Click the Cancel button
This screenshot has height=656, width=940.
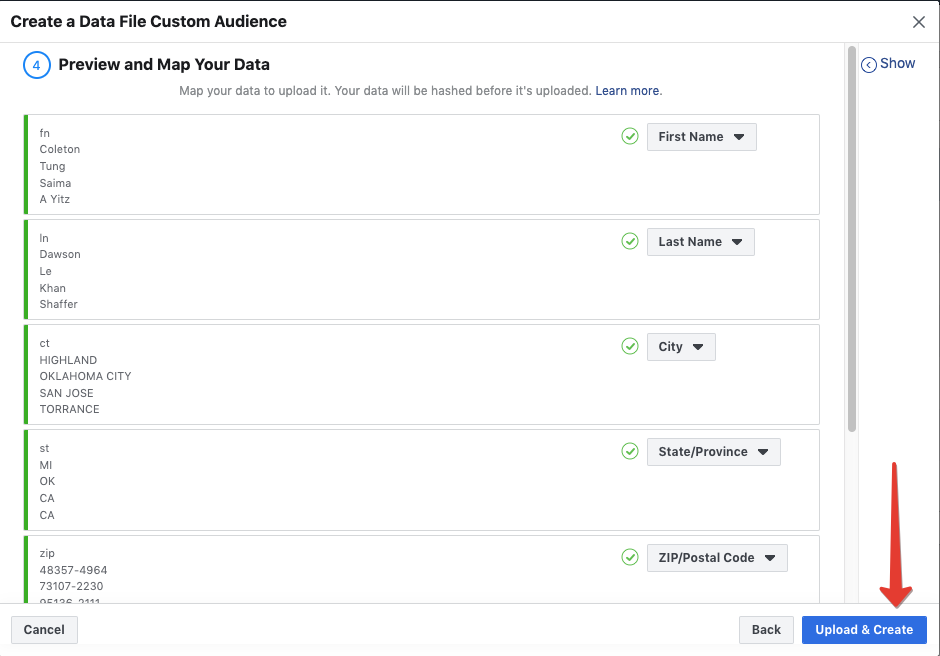click(44, 630)
